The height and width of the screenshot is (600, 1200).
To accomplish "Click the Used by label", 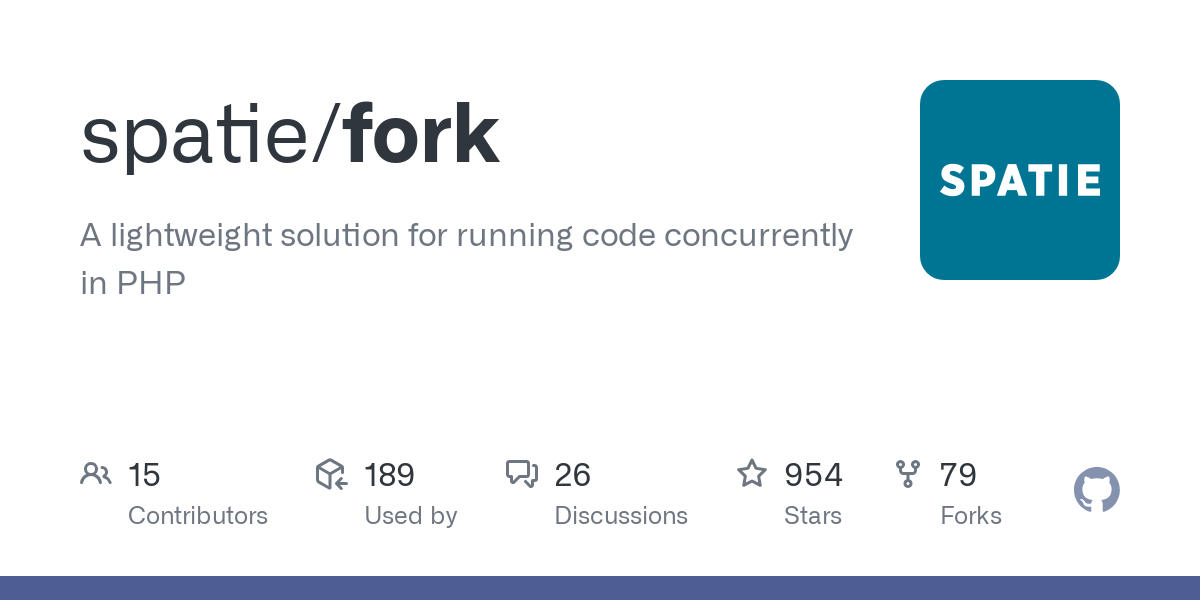I will point(411,516).
